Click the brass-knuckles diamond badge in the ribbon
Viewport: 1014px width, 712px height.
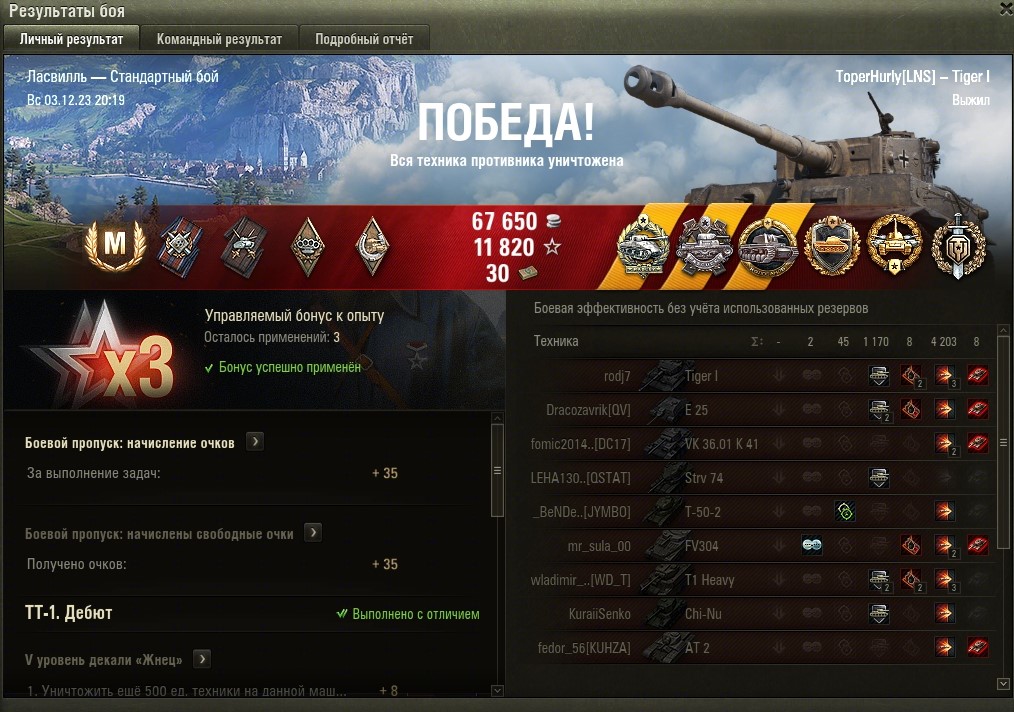(307, 246)
